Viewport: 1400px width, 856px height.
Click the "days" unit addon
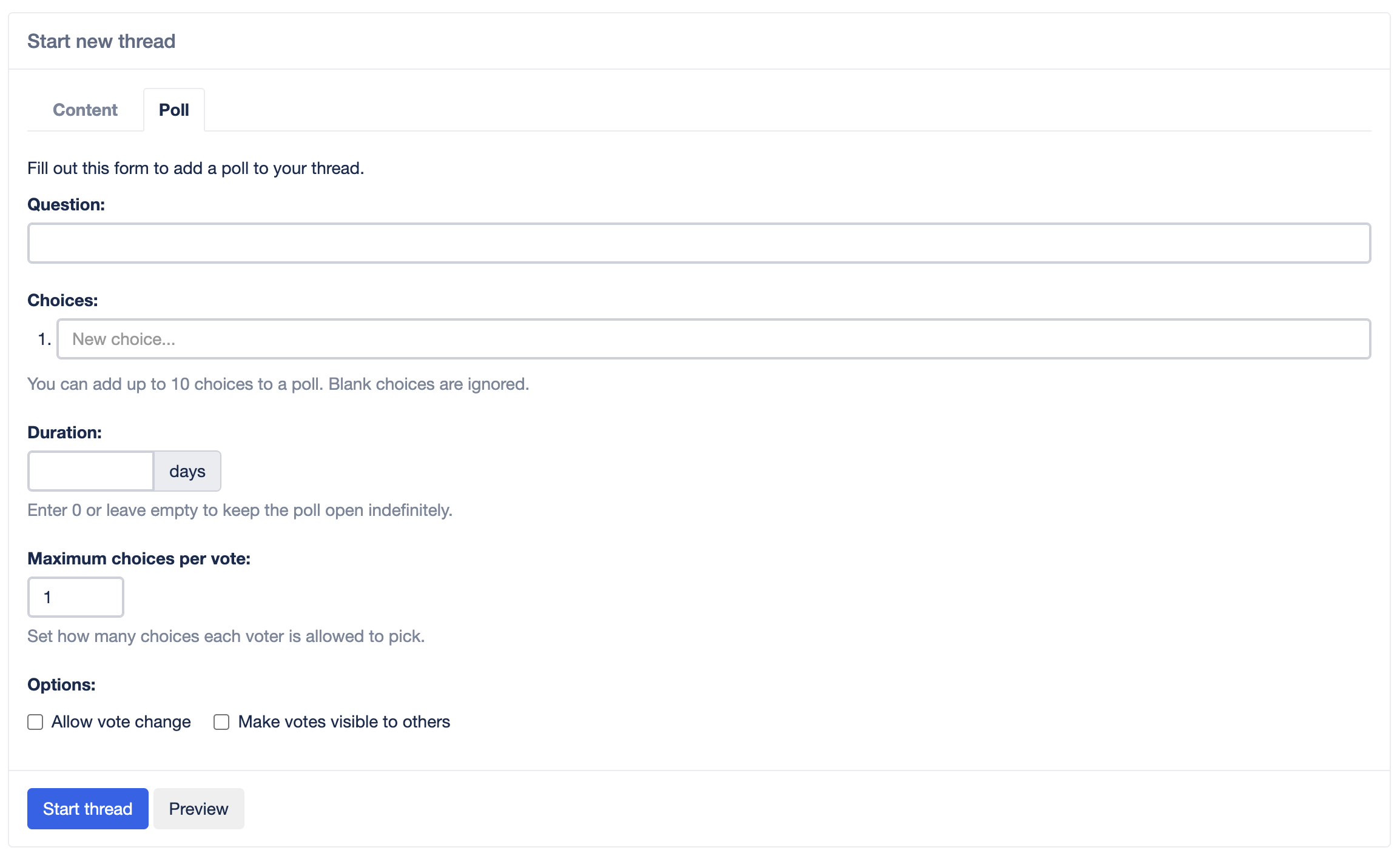pyautogui.click(x=187, y=471)
